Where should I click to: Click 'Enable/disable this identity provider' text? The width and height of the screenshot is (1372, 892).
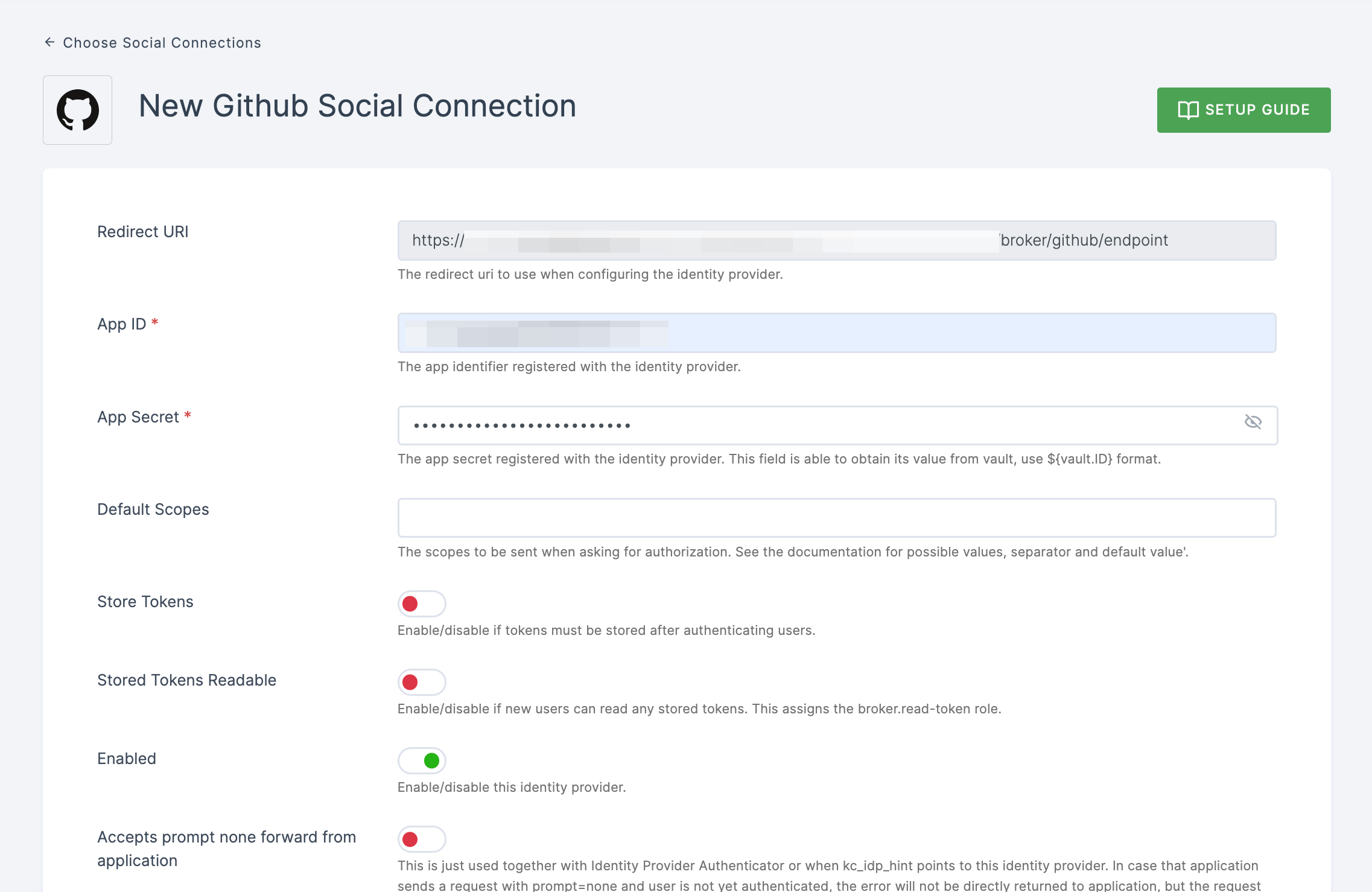click(512, 787)
